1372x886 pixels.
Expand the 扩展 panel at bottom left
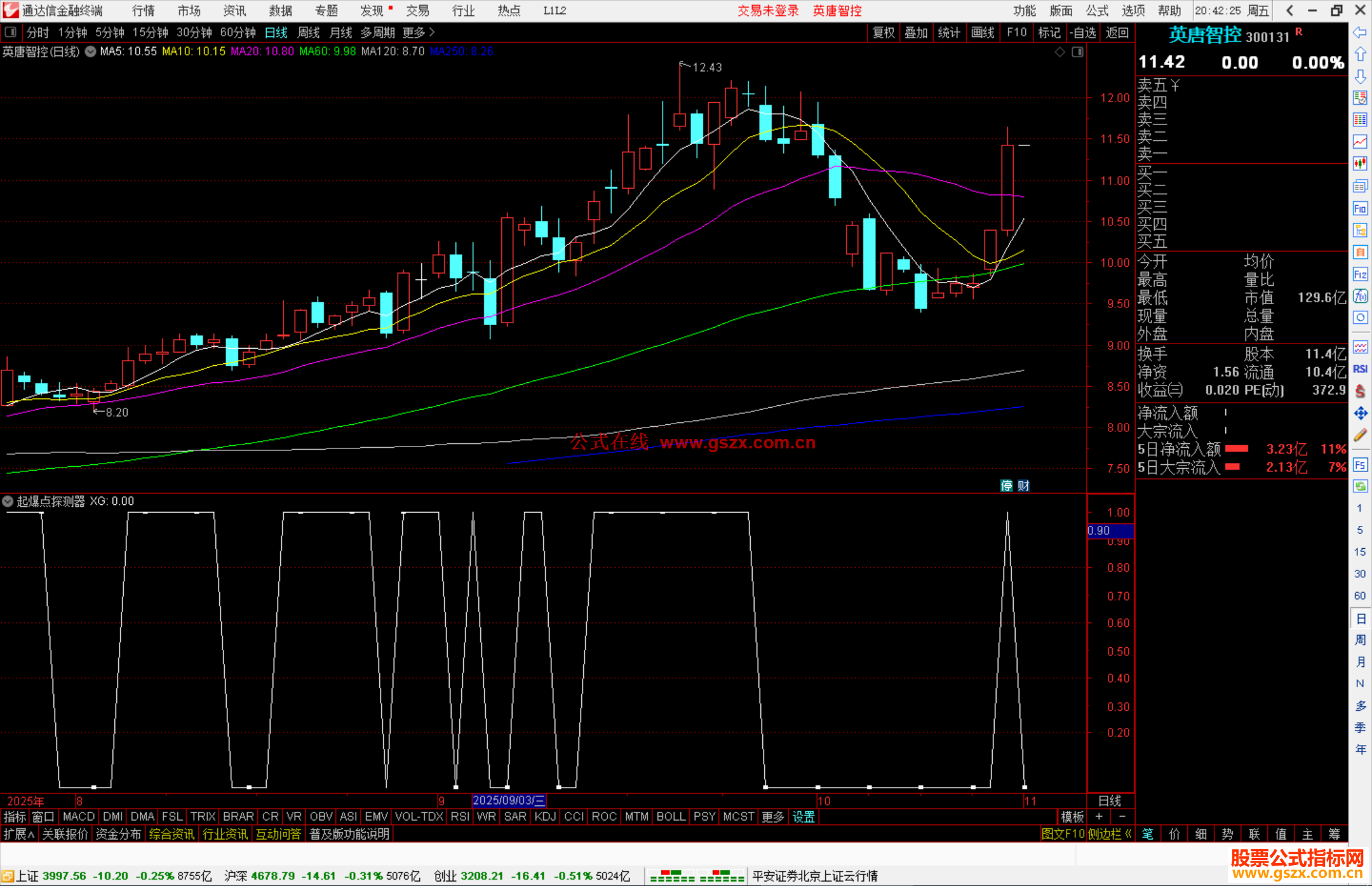click(18, 834)
